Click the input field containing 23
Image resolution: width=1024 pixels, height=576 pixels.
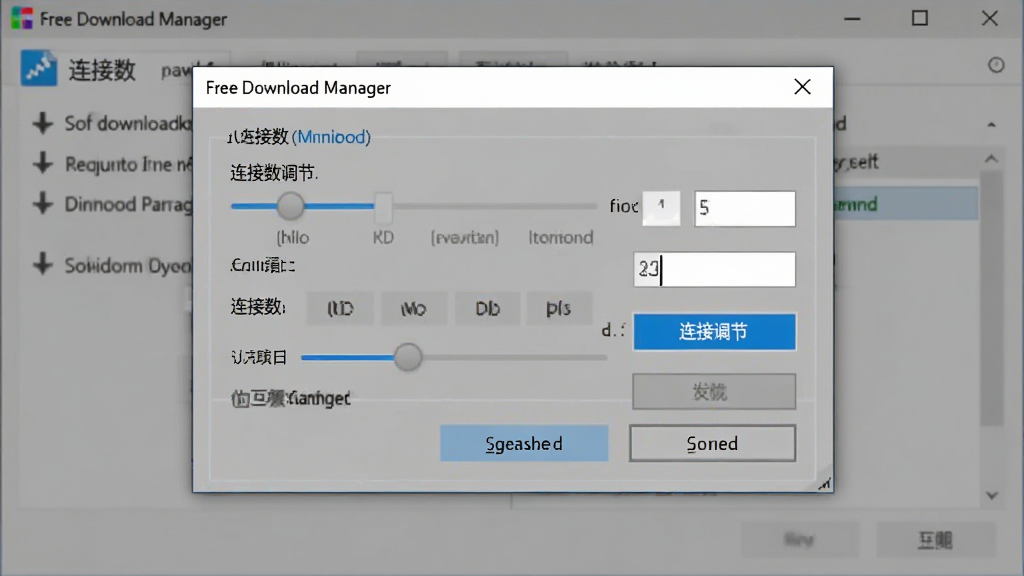pyautogui.click(x=714, y=269)
